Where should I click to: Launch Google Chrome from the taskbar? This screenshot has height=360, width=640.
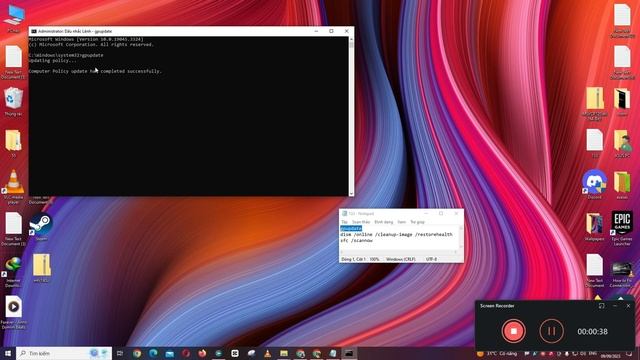137,353
